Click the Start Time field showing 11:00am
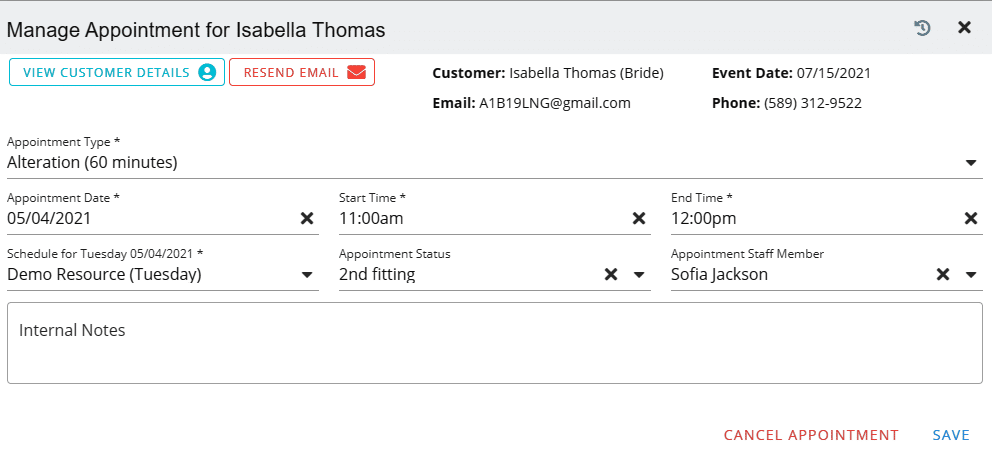The height and width of the screenshot is (459, 992). 480,218
